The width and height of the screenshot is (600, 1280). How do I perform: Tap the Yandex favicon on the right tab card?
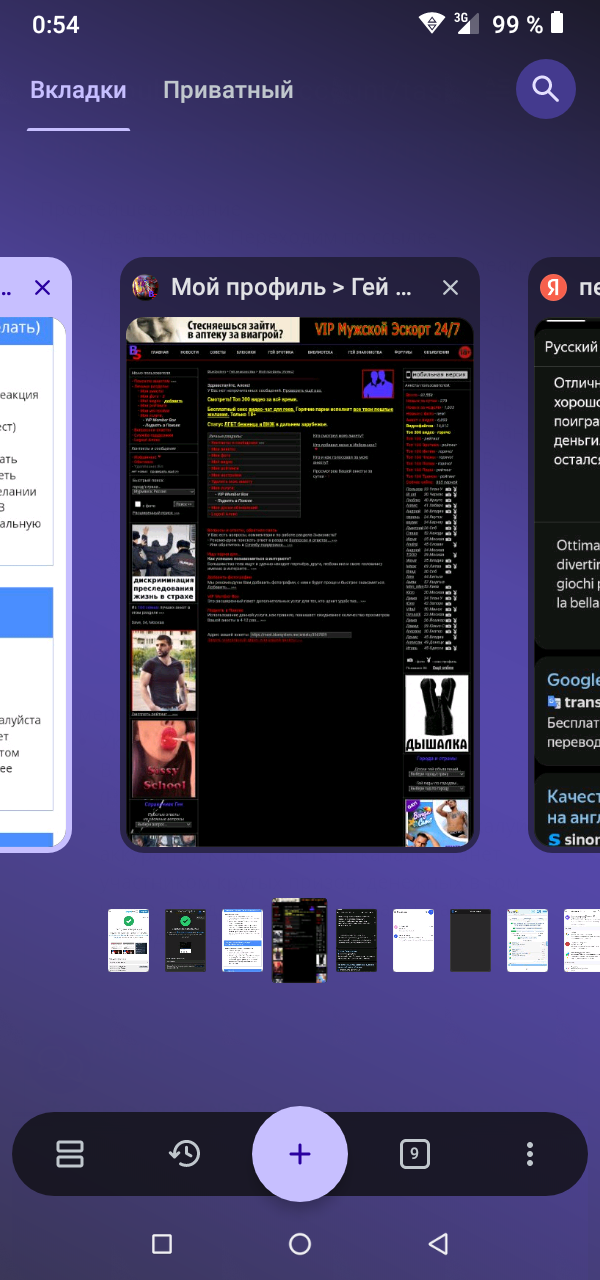tap(553, 288)
